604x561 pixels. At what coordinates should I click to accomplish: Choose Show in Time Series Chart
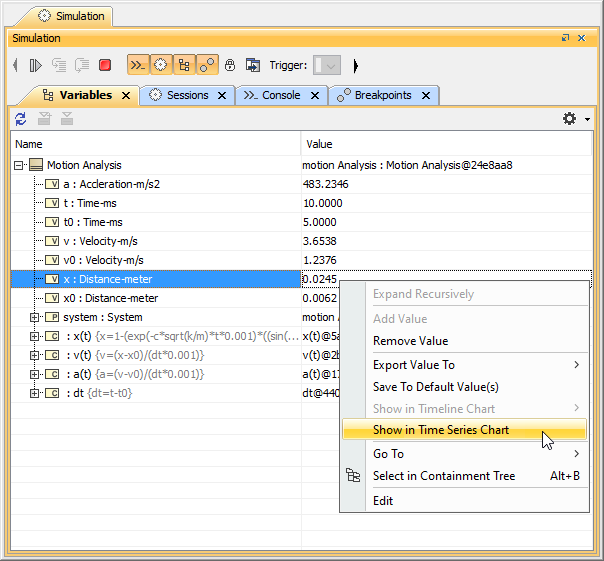pos(441,430)
